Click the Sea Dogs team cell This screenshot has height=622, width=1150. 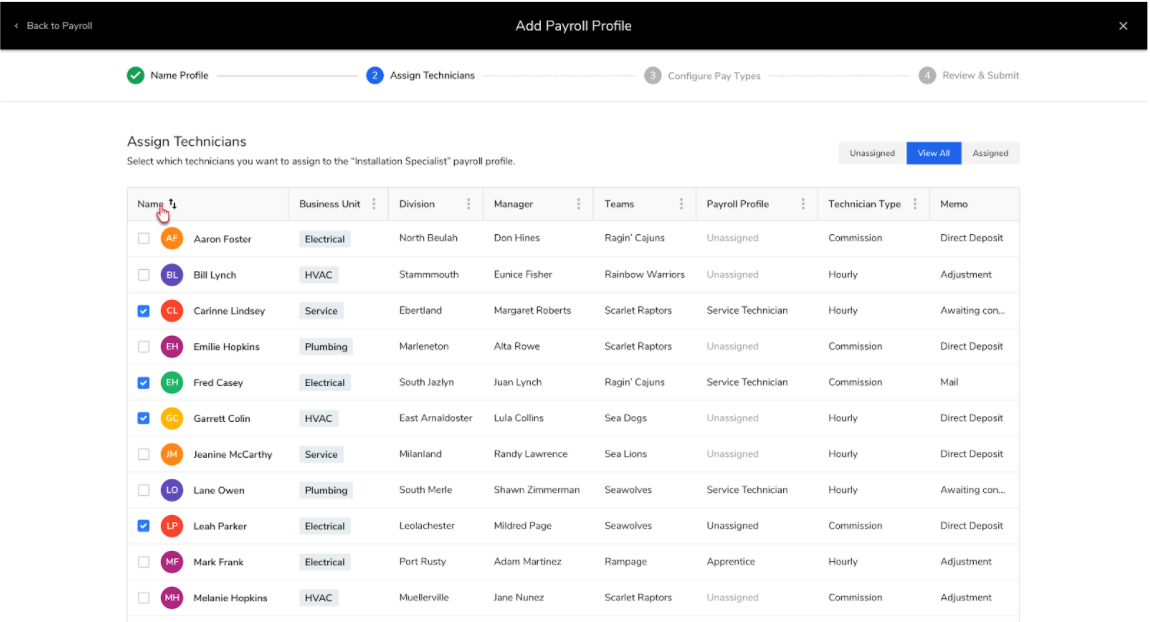point(626,418)
